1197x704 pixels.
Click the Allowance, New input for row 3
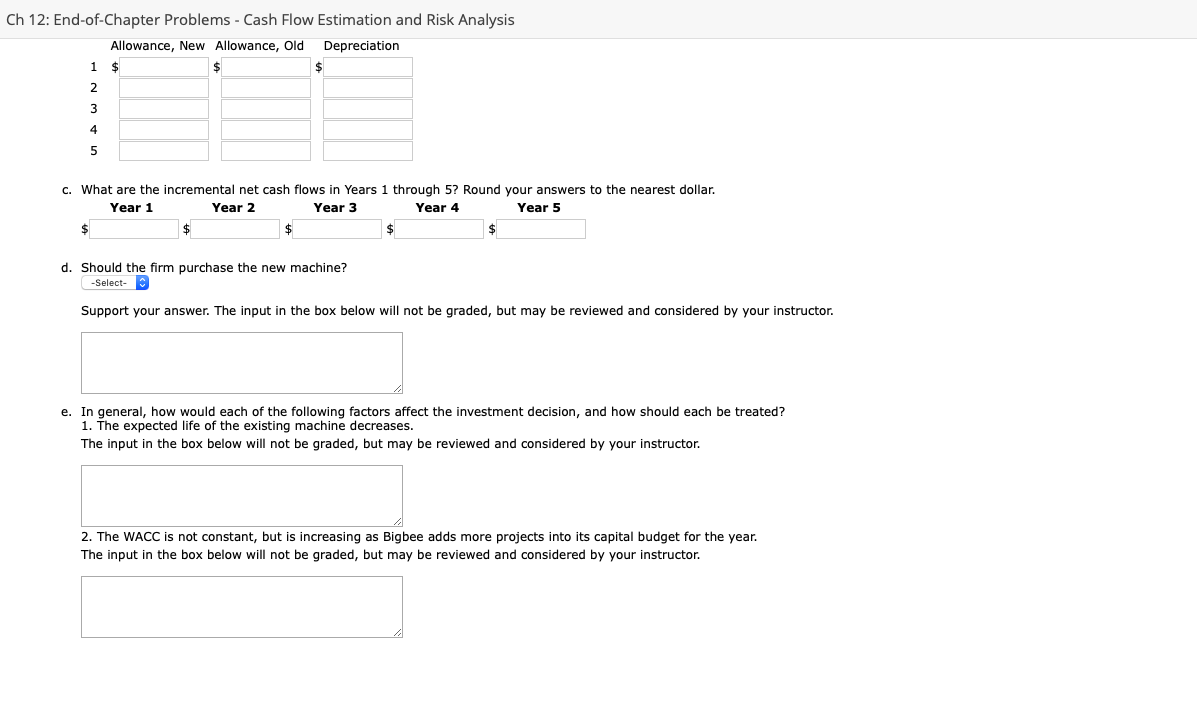[x=163, y=109]
